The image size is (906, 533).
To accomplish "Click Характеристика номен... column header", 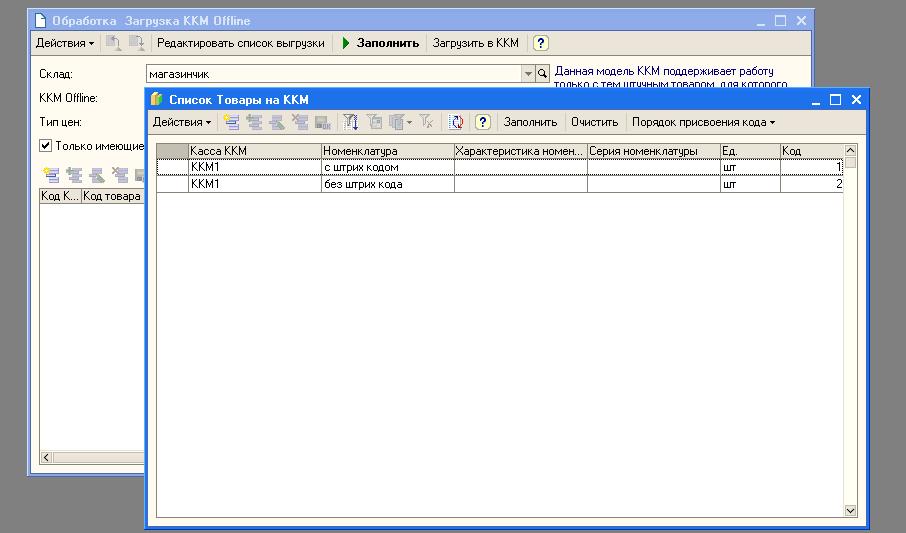I will (x=521, y=151).
